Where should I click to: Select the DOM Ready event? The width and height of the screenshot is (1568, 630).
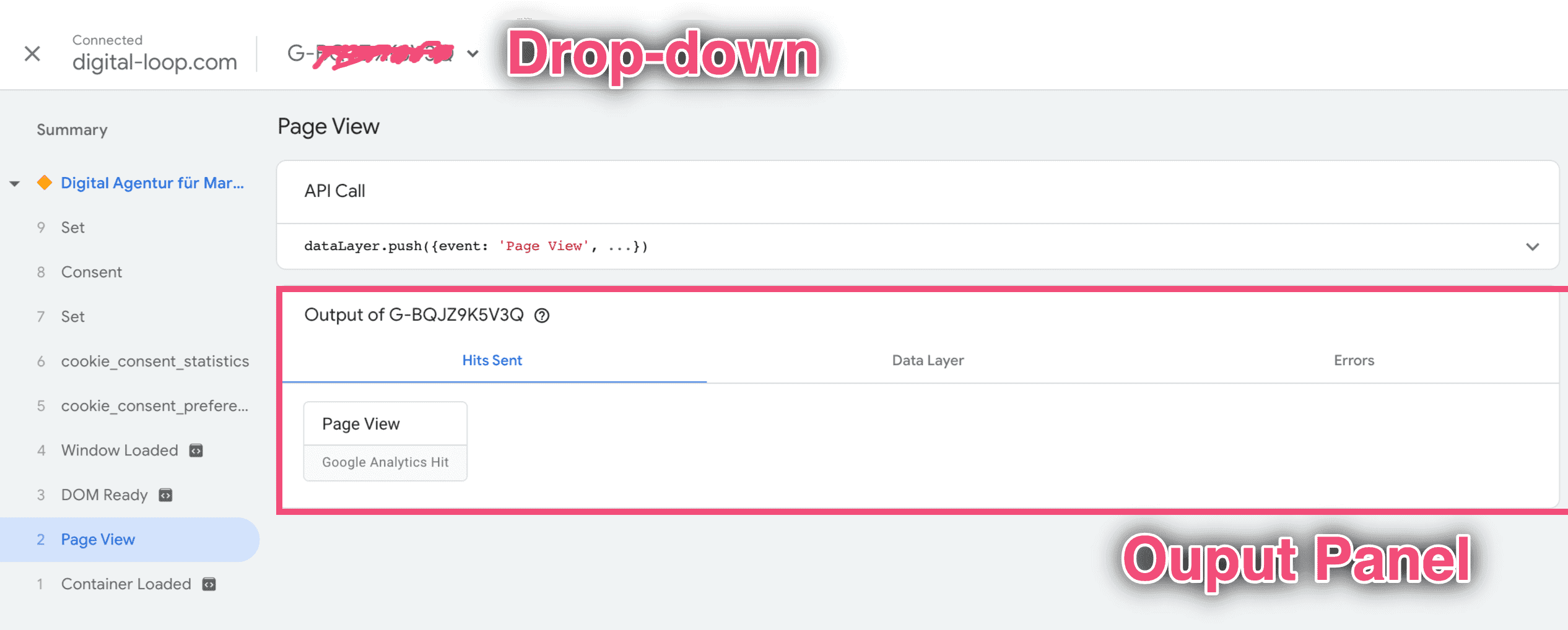pos(130,495)
